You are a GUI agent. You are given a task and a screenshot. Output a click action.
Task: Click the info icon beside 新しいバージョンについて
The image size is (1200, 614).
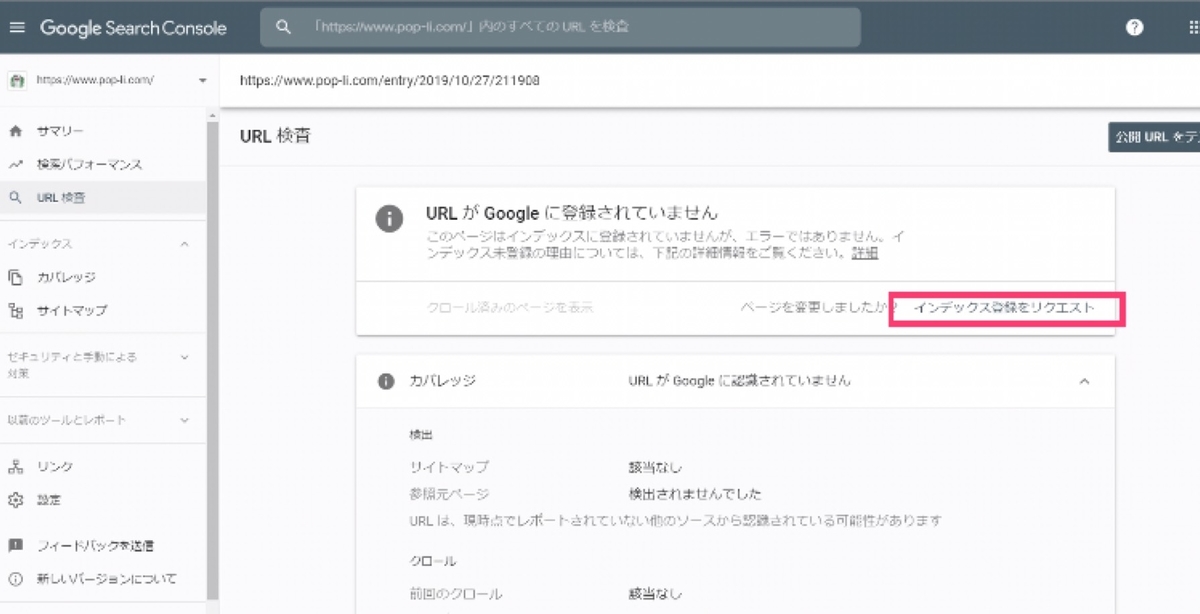(15, 578)
